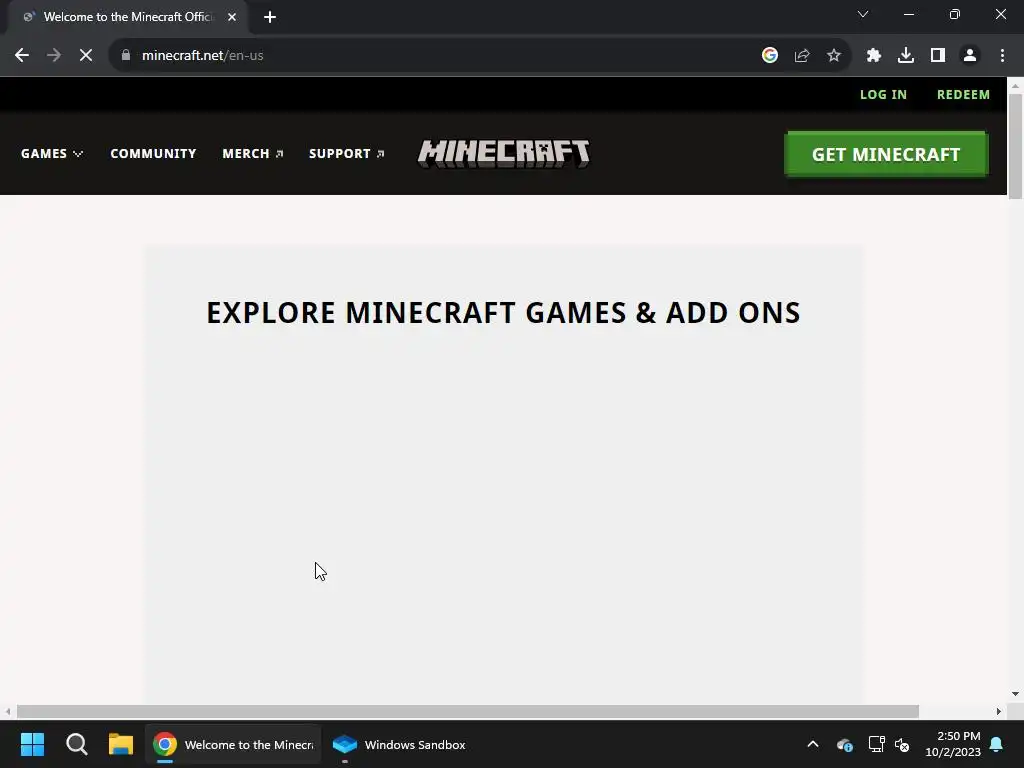Viewport: 1024px width, 768px height.
Task: Stop loading the page
Action: click(x=86, y=56)
